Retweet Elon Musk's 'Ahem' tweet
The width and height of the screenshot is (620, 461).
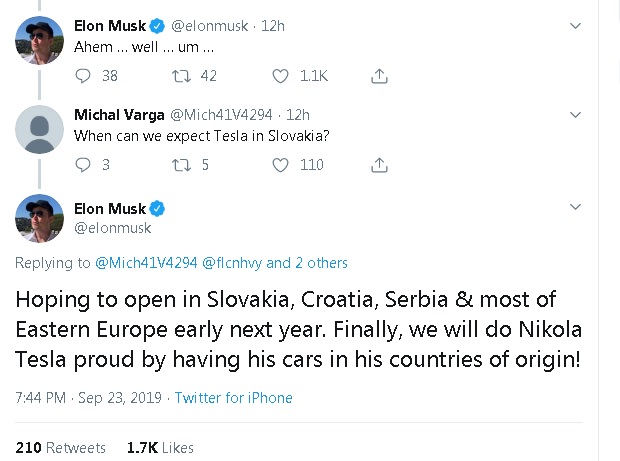coord(181,76)
